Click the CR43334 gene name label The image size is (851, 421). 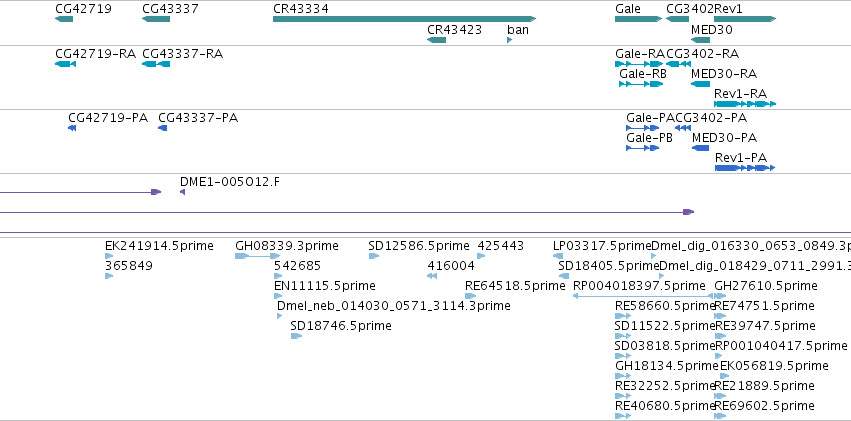[x=301, y=9]
